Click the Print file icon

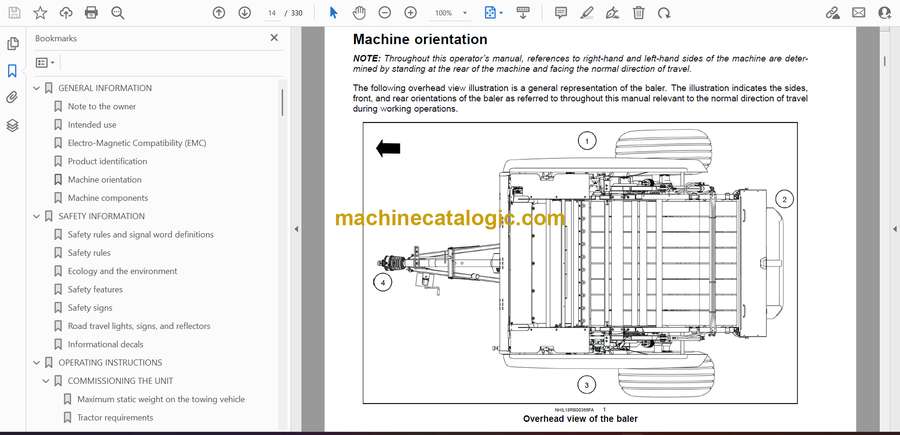click(x=92, y=13)
